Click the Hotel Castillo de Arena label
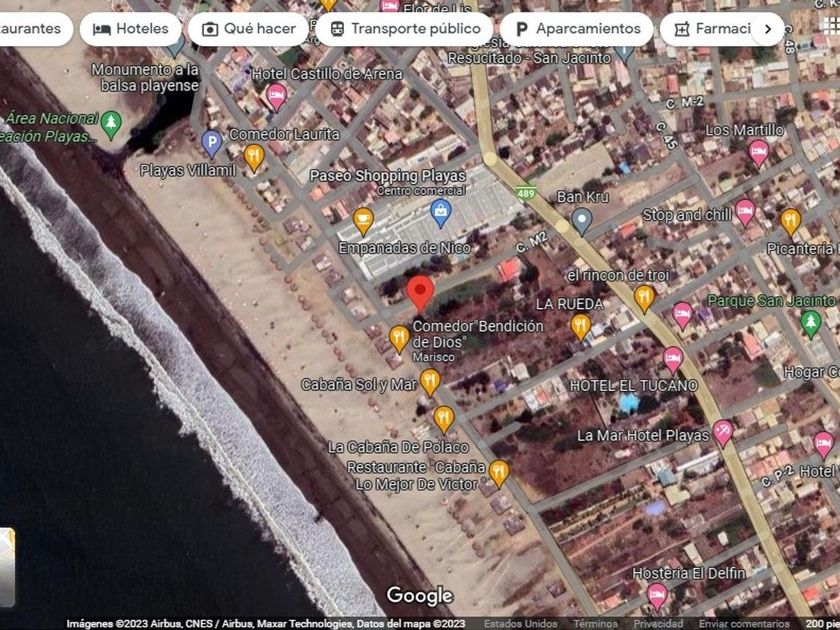Screen dimensions: 840x630 coord(327,74)
